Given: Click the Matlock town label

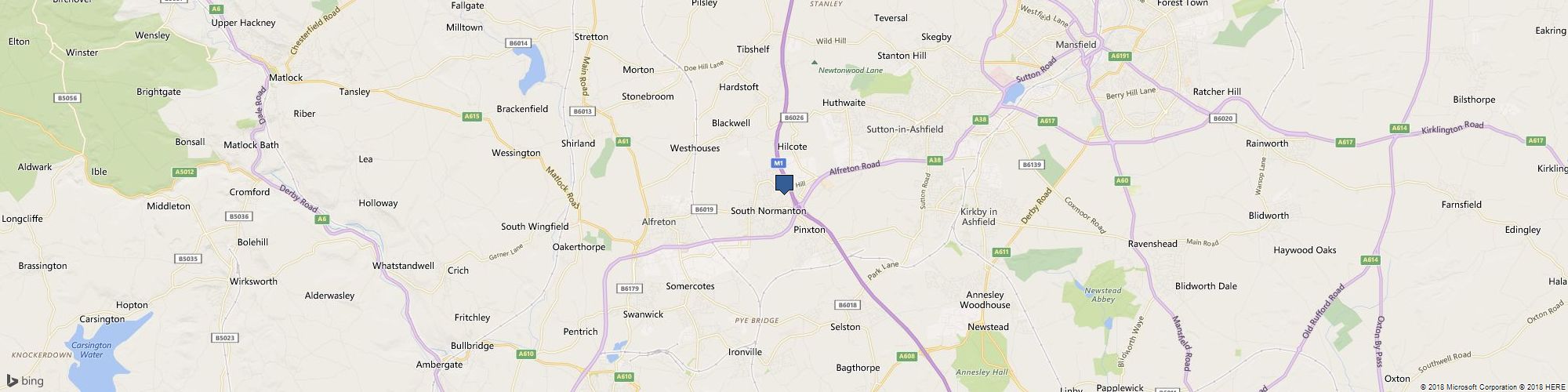Looking at the screenshot, I should [285, 78].
